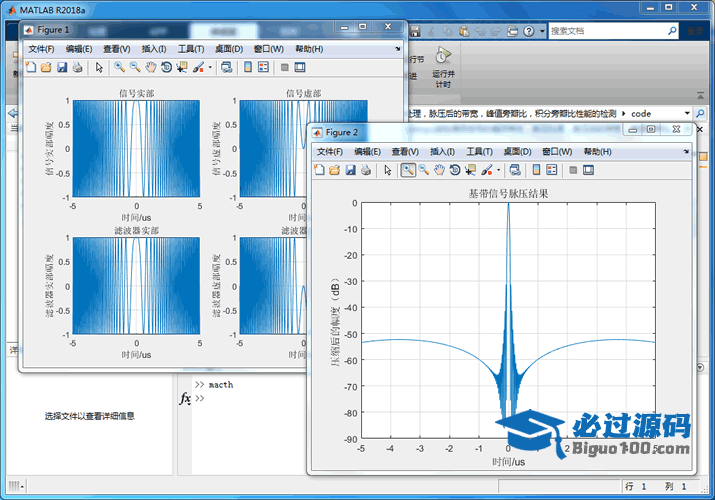
Task: Insert Legend via Figure 1 toolbar icon
Action: click(x=264, y=67)
